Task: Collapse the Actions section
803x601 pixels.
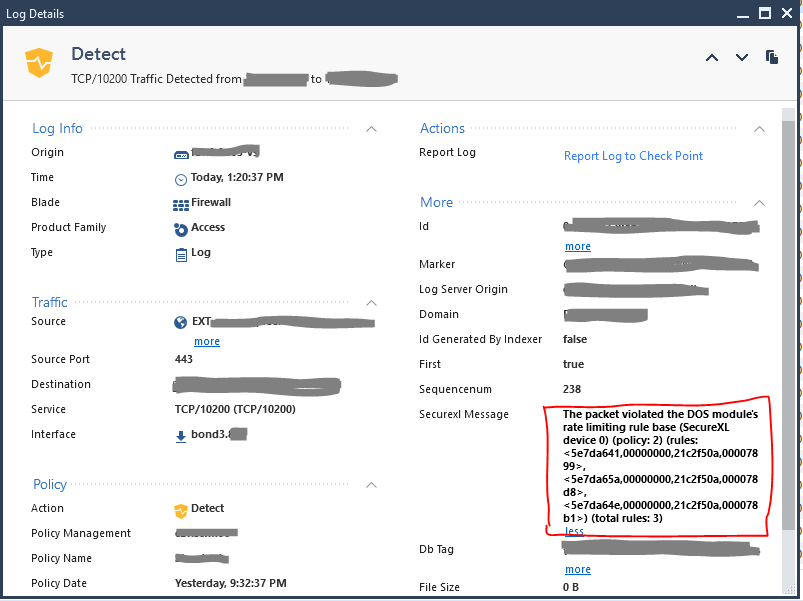Action: tap(759, 128)
